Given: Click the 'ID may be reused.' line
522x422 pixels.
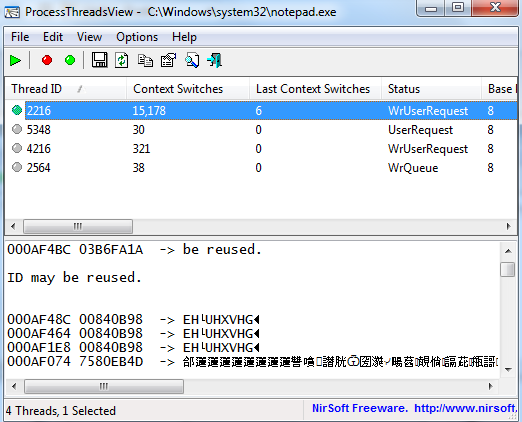Looking at the screenshot, I should (x=75, y=277).
